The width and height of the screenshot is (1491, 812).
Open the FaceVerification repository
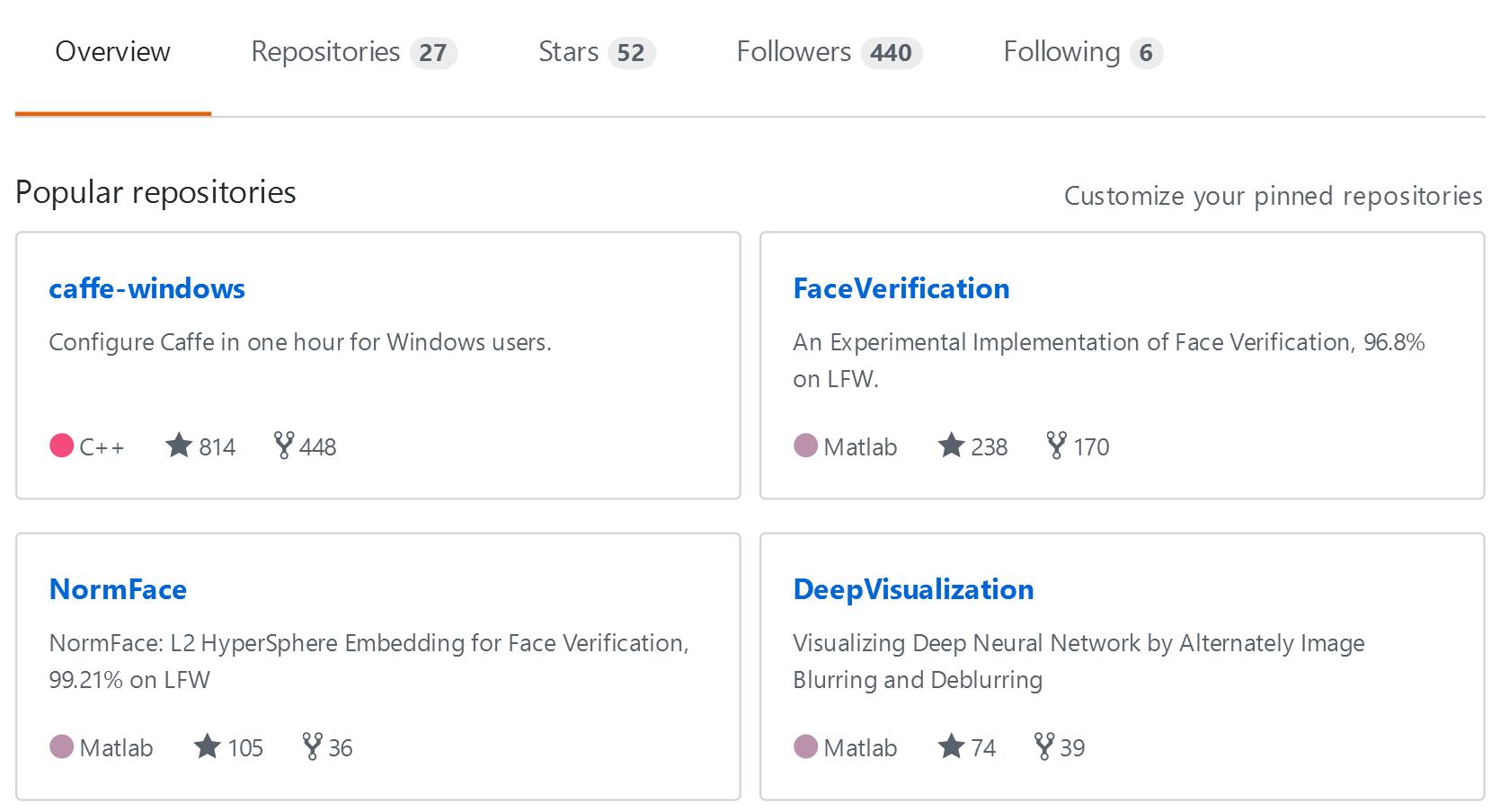click(x=901, y=288)
